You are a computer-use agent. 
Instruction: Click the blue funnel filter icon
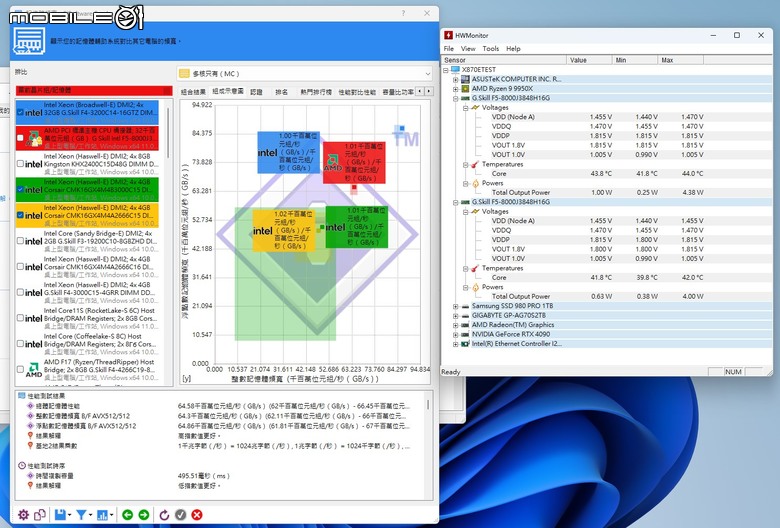point(81,515)
